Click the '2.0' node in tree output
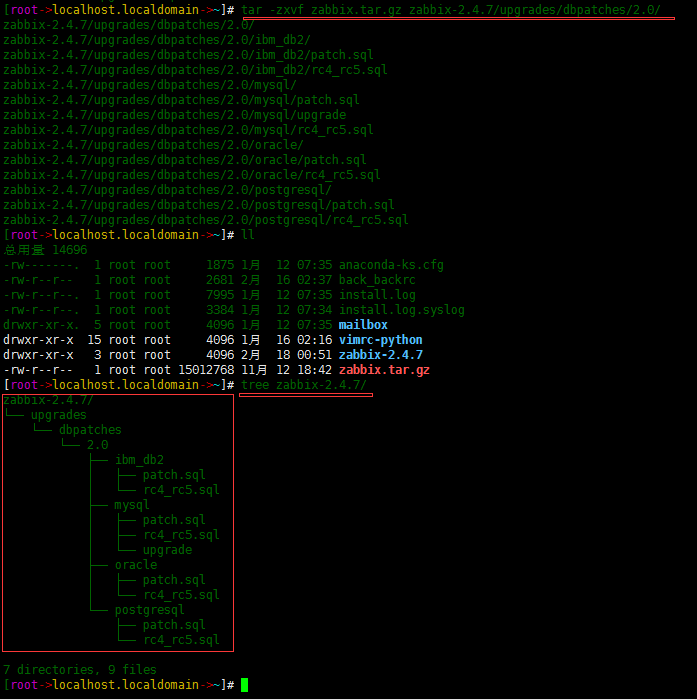The width and height of the screenshot is (697, 700). (97, 445)
